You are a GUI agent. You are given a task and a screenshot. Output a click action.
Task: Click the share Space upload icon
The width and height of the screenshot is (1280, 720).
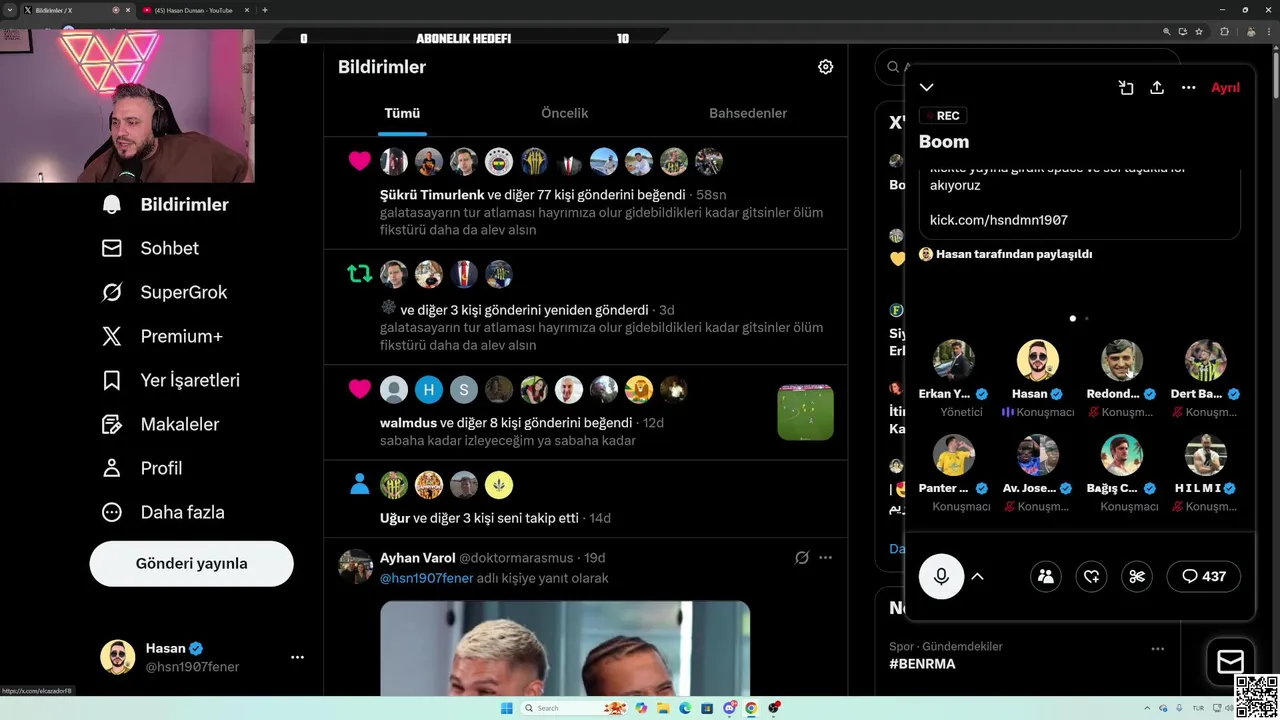tap(1157, 87)
